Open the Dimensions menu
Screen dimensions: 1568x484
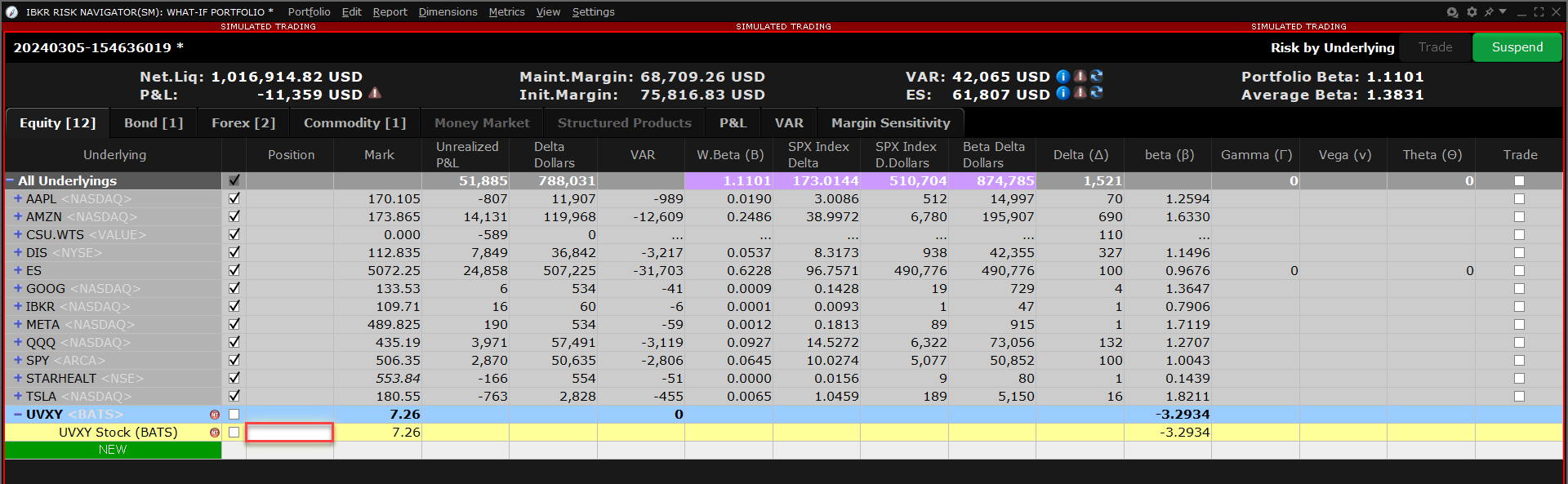coord(448,12)
